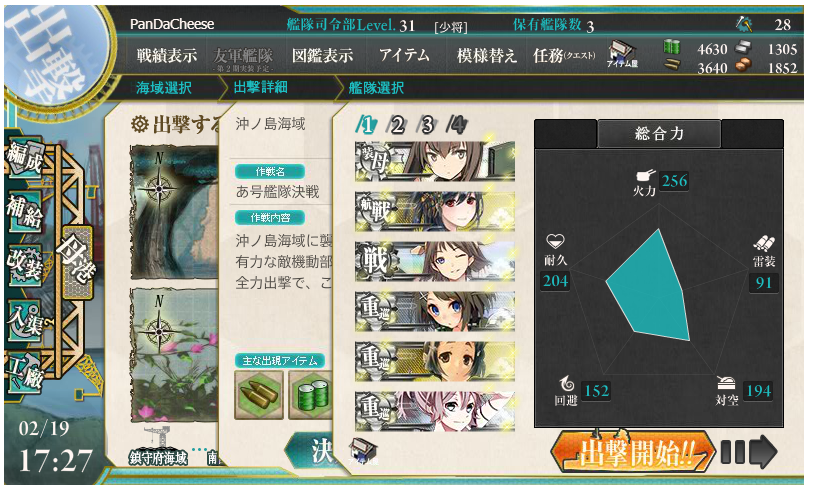Open 戦績表示 records menu
Image resolution: width=813 pixels, height=490 pixels.
coord(167,55)
